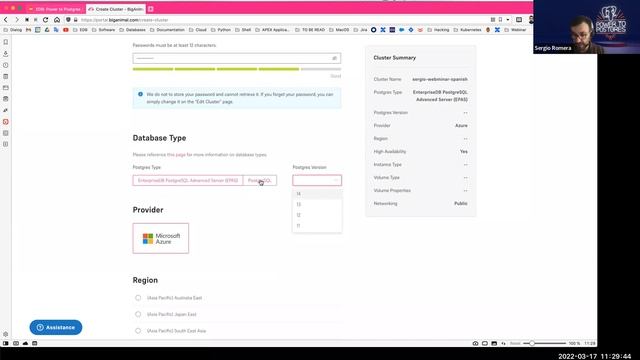Reset the page zoom level
Viewport: 640px width, 360px height.
click(x=515, y=344)
